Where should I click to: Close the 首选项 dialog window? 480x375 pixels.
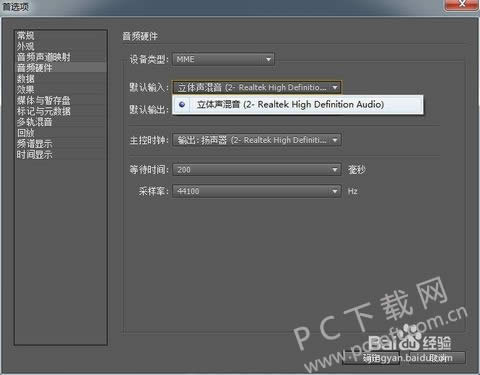(461, 5)
